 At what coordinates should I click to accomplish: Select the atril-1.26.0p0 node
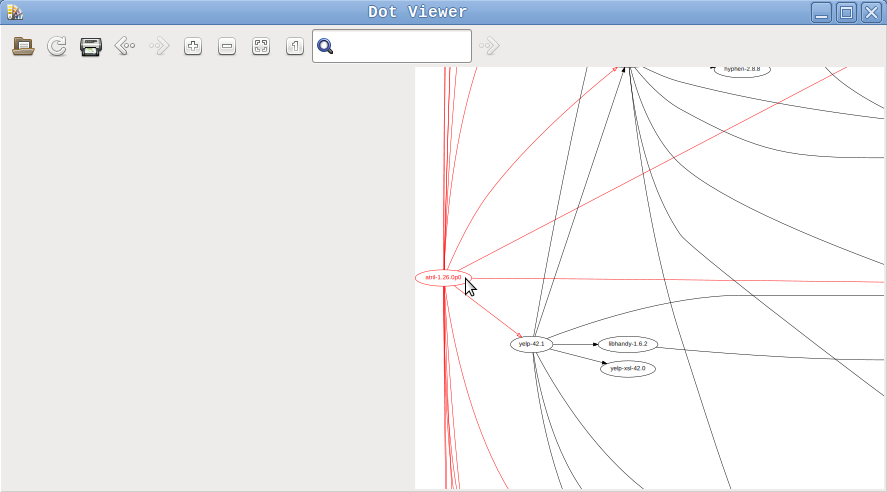[x=444, y=278]
